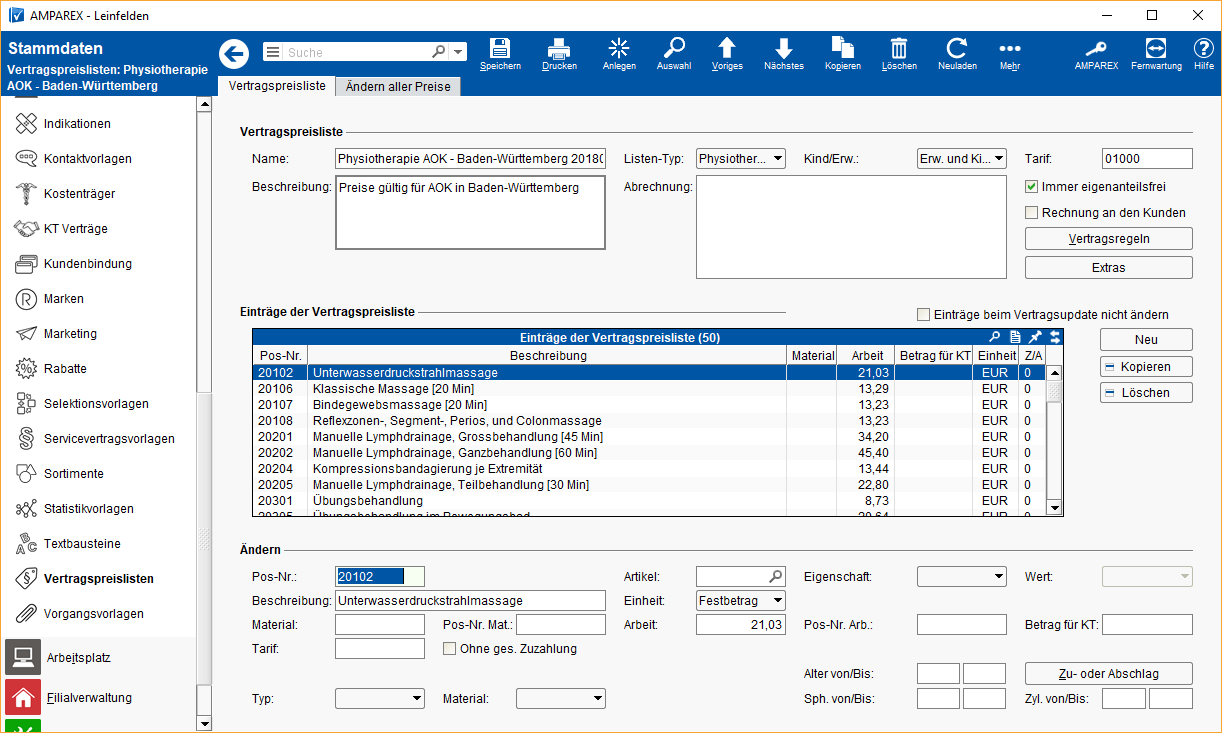
Task: Click the Drucken printer icon
Action: (x=559, y=54)
